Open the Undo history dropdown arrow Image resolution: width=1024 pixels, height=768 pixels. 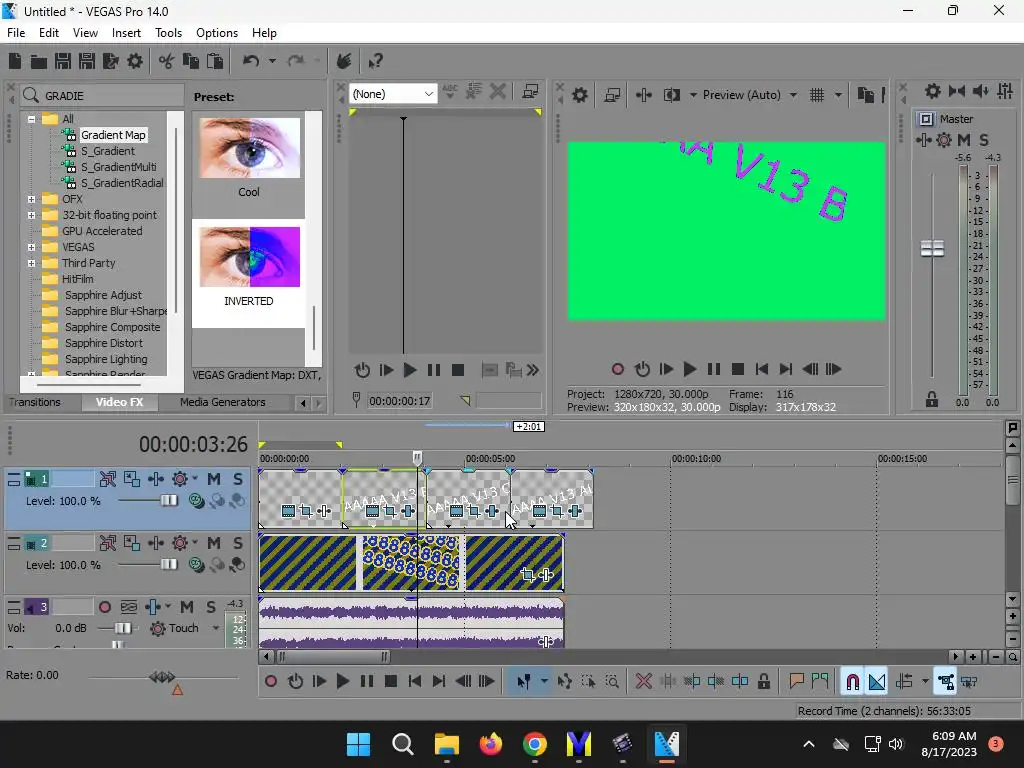point(272,61)
